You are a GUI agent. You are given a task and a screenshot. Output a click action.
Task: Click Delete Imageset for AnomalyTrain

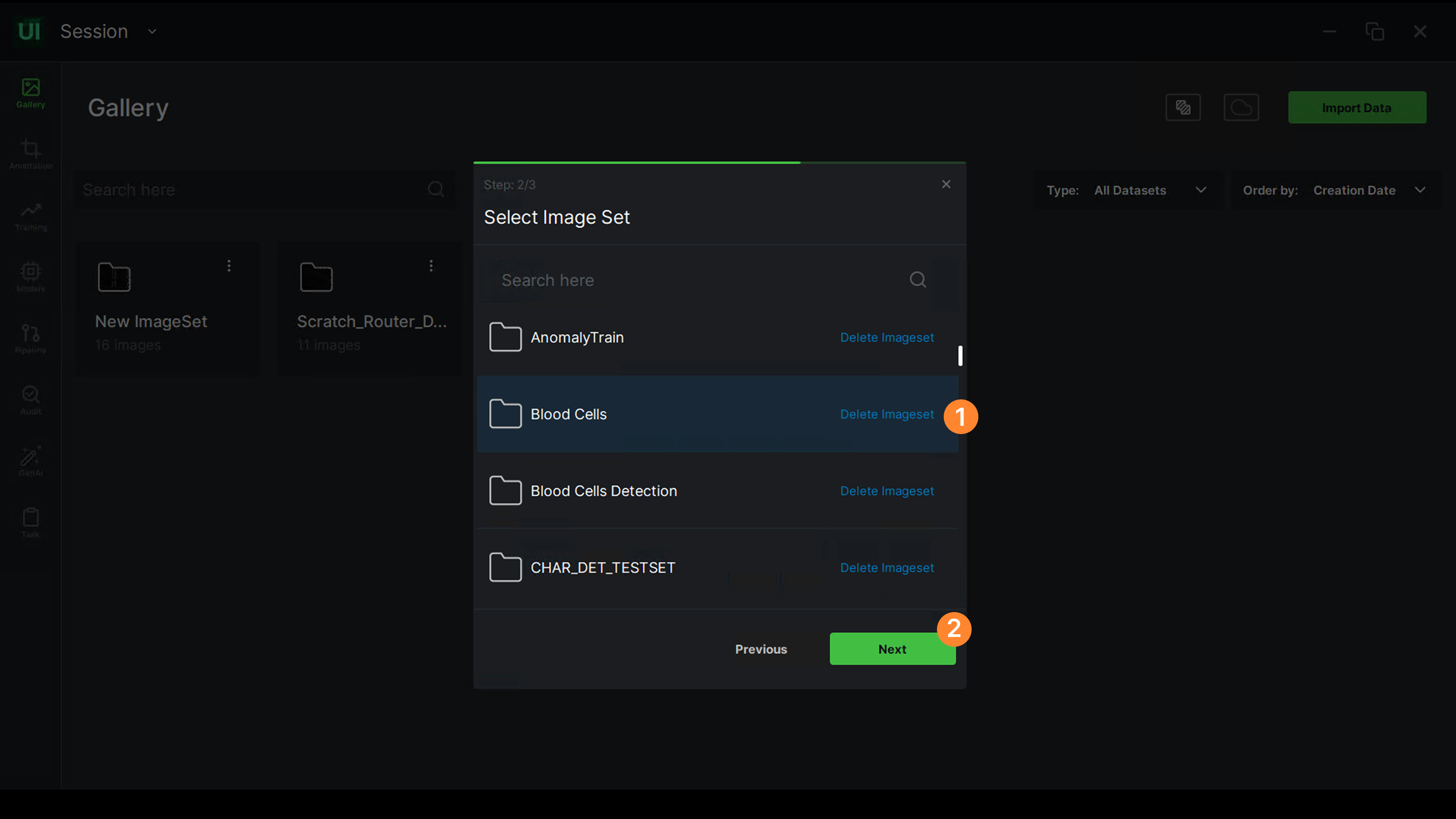(886, 337)
